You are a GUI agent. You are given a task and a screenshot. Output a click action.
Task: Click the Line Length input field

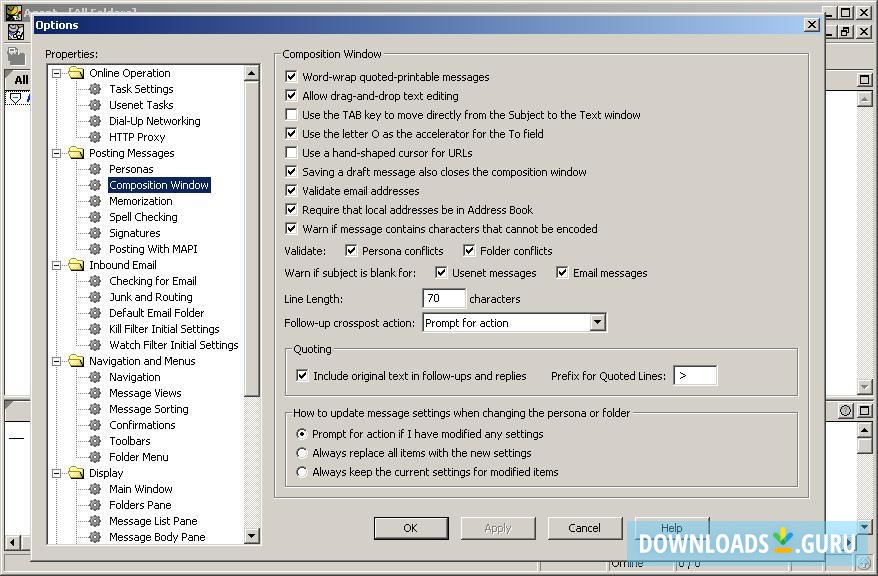tap(444, 298)
